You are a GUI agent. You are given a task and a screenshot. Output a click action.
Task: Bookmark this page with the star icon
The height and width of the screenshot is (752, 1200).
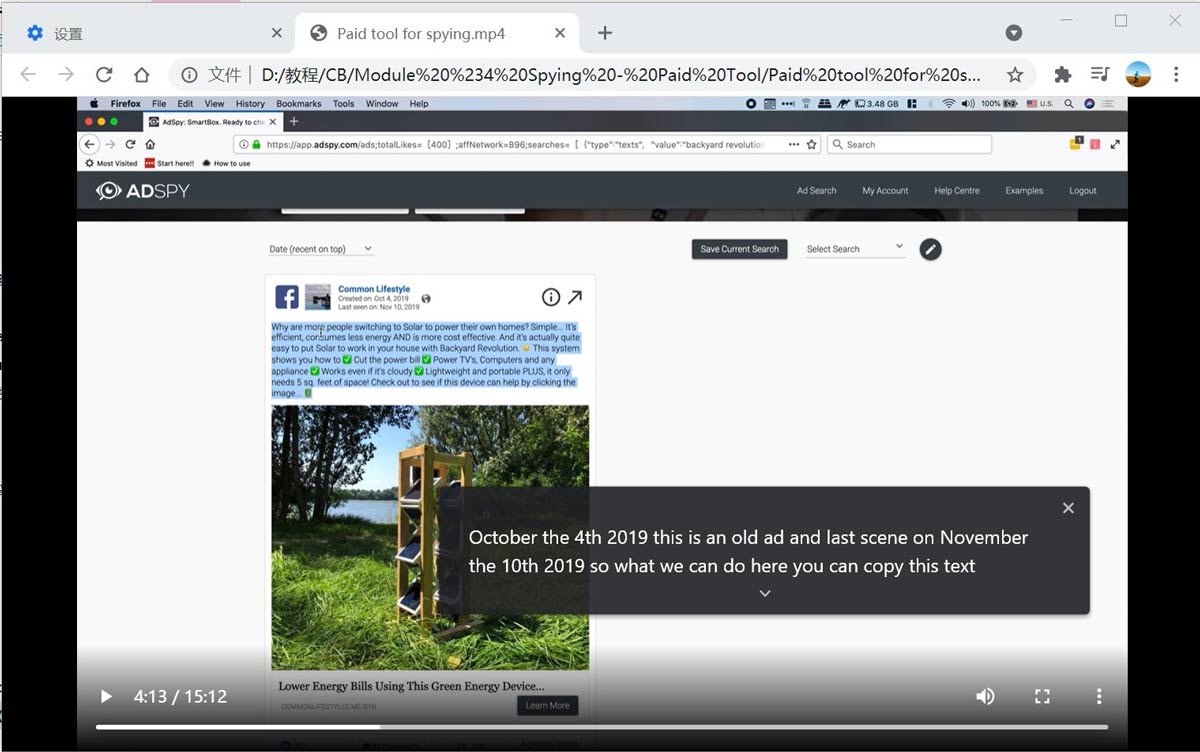click(x=1015, y=75)
